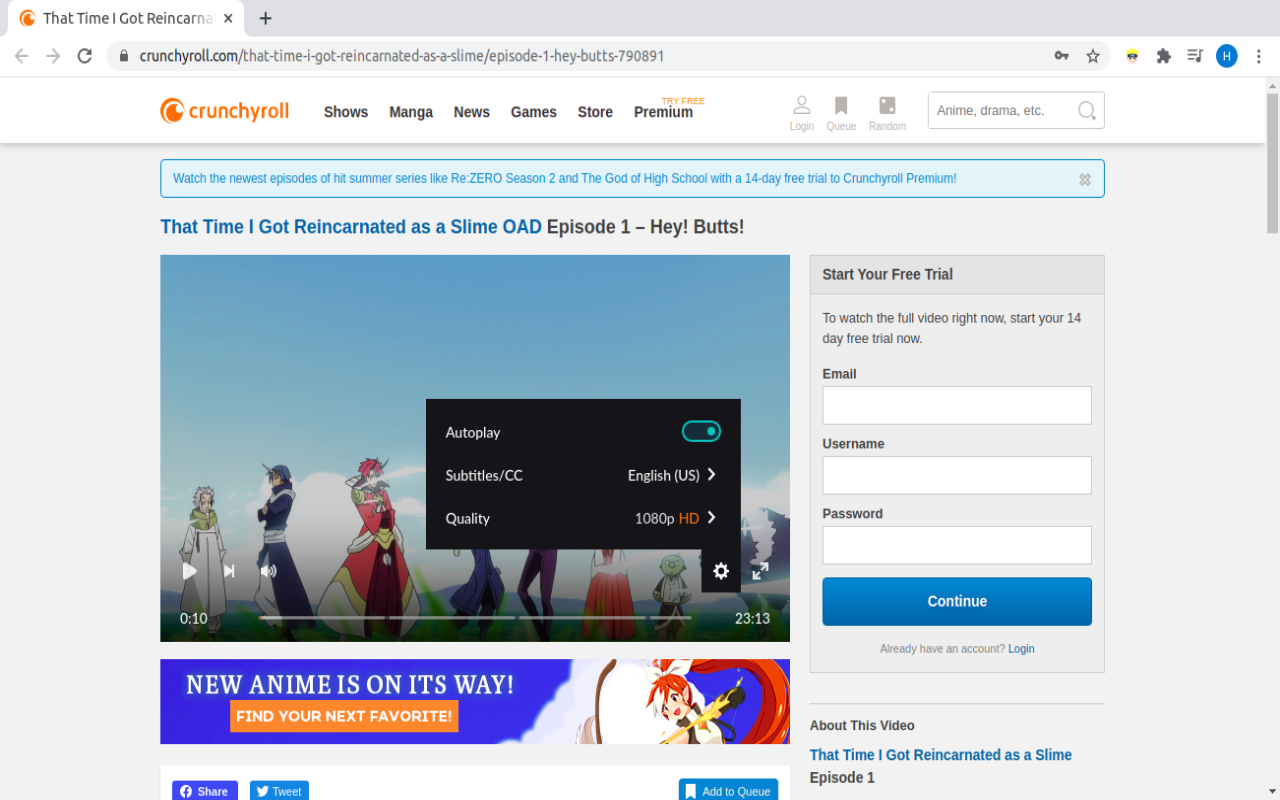
Task: Follow the Login link under the form
Action: tap(1021, 649)
